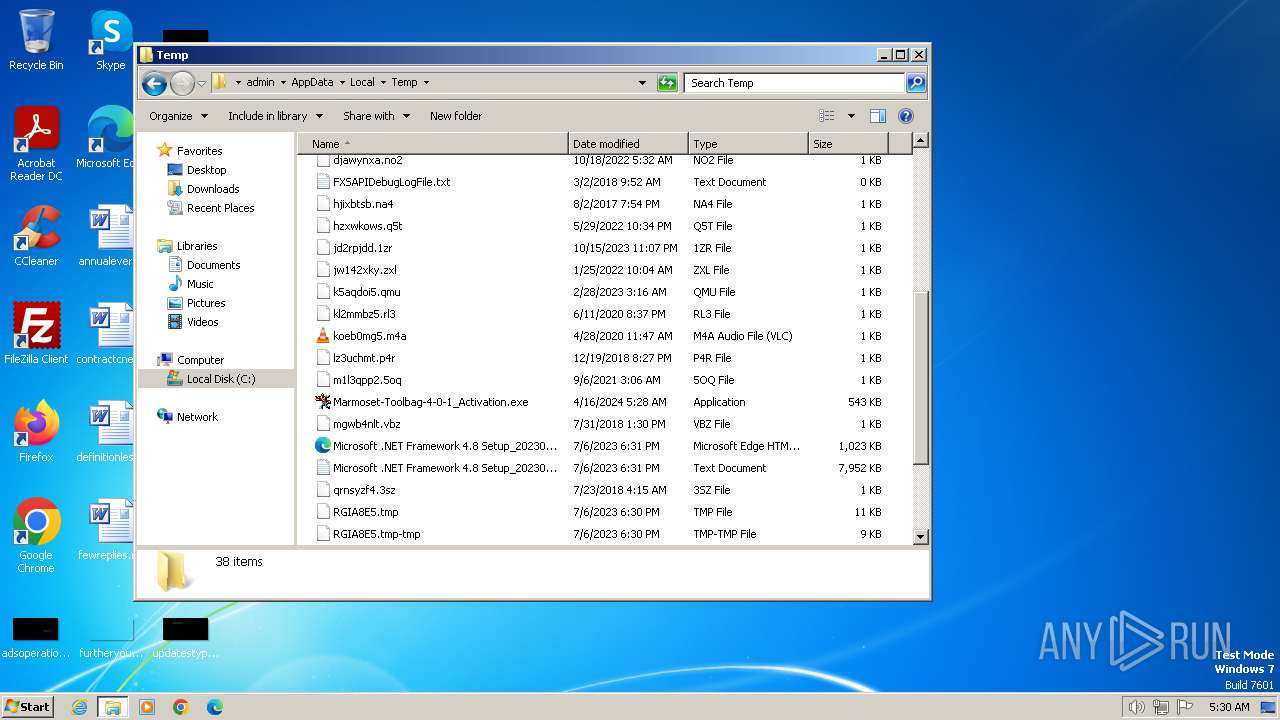
Task: Click the magnifier search icon
Action: tap(915, 83)
